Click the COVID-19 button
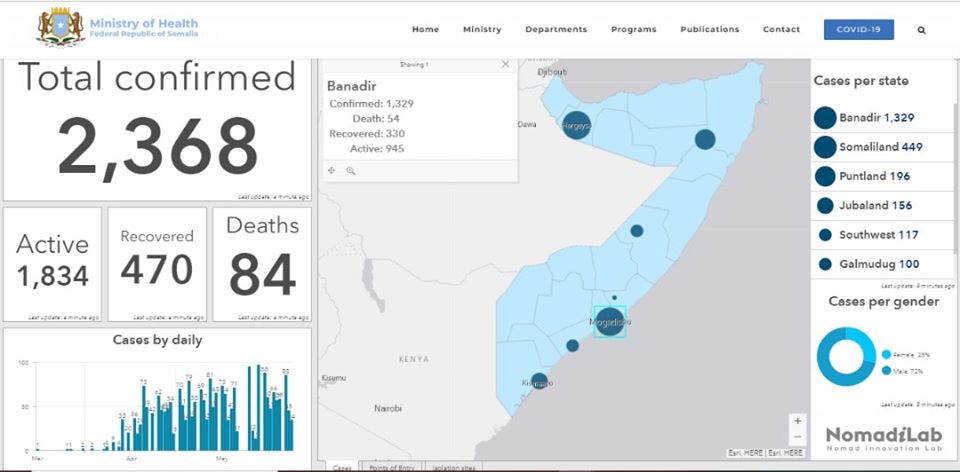The width and height of the screenshot is (960, 472). click(859, 30)
